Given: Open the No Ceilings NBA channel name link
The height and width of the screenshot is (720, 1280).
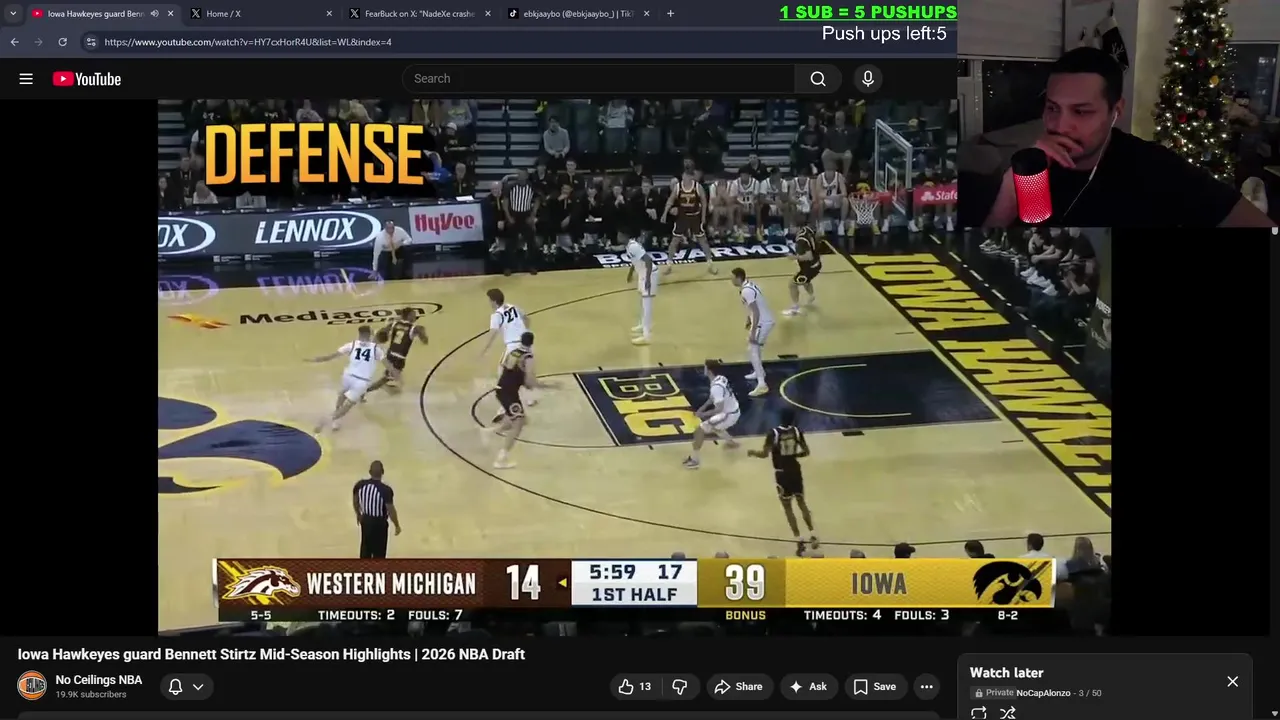Looking at the screenshot, I should 99,680.
